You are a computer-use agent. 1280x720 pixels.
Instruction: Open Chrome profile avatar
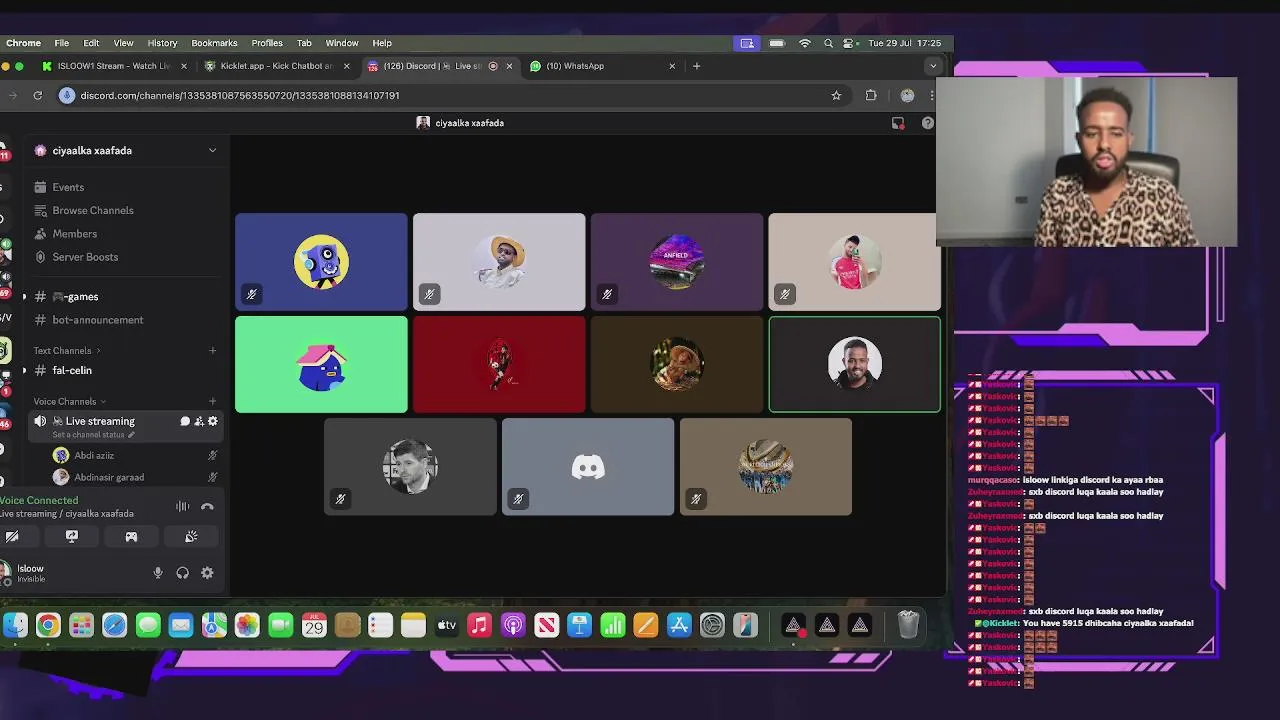[x=907, y=95]
